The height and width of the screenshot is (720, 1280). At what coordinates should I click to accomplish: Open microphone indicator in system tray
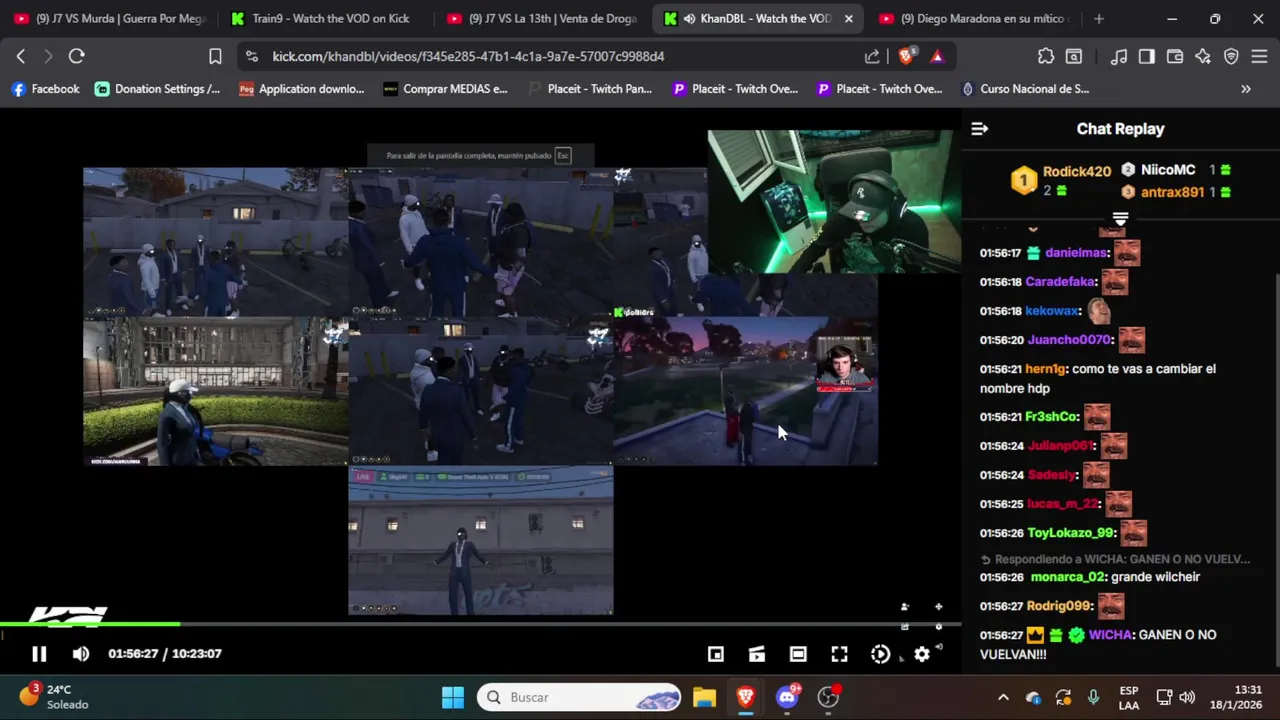1093,697
